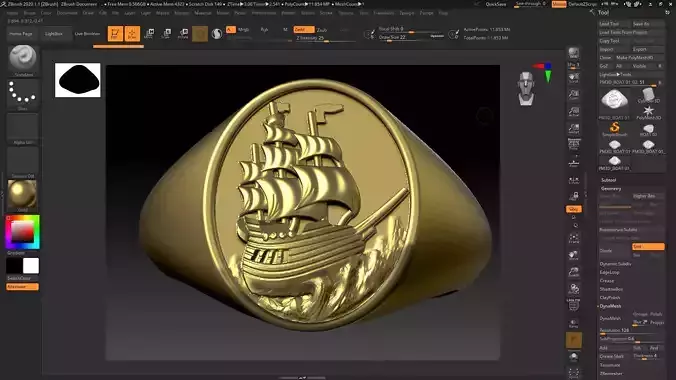Select the Rotate transform icon
Screen dimensions: 676x380
pos(183,34)
